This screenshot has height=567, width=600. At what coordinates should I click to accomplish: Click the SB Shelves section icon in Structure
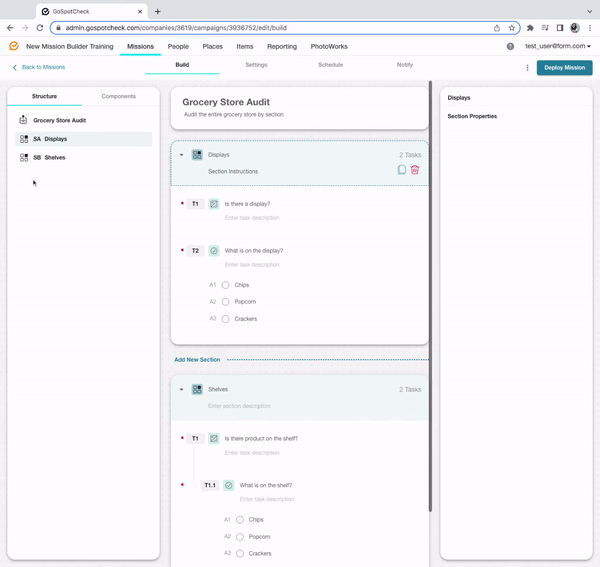pos(24,158)
